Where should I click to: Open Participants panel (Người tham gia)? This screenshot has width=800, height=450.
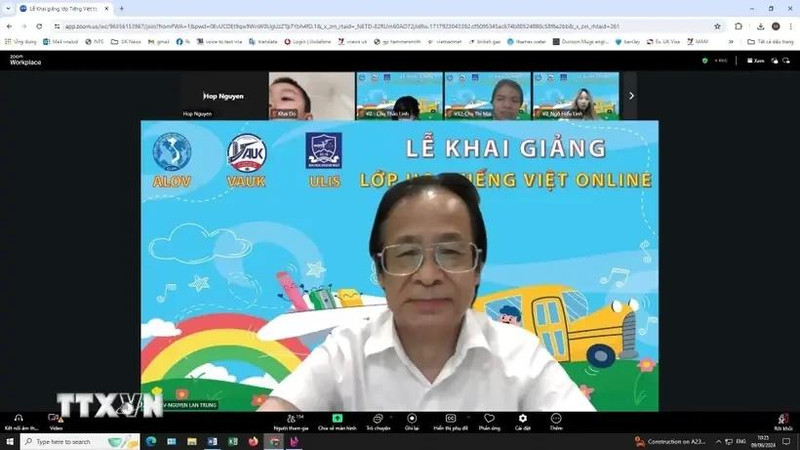[x=291, y=422]
